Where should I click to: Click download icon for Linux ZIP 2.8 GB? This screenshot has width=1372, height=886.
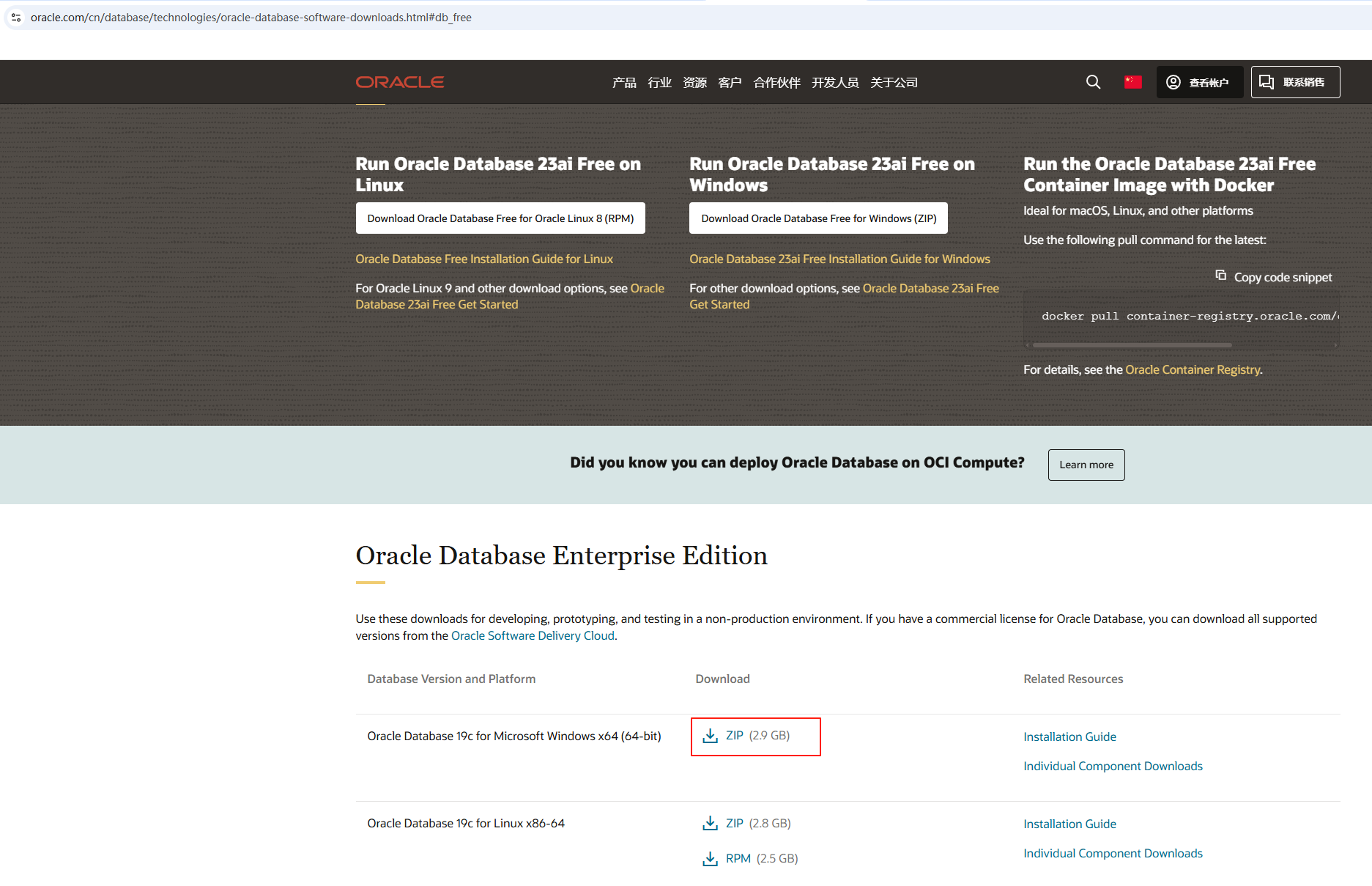click(710, 823)
